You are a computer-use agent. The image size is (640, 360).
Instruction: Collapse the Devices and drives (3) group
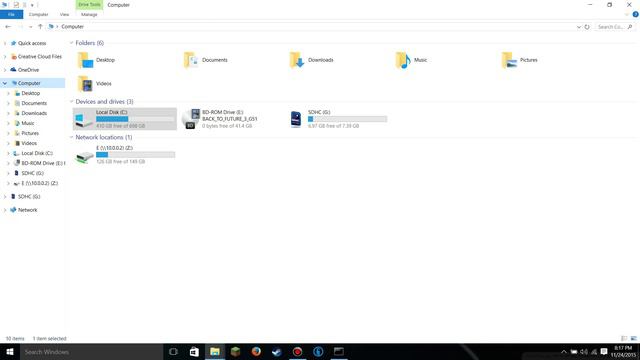coord(71,102)
